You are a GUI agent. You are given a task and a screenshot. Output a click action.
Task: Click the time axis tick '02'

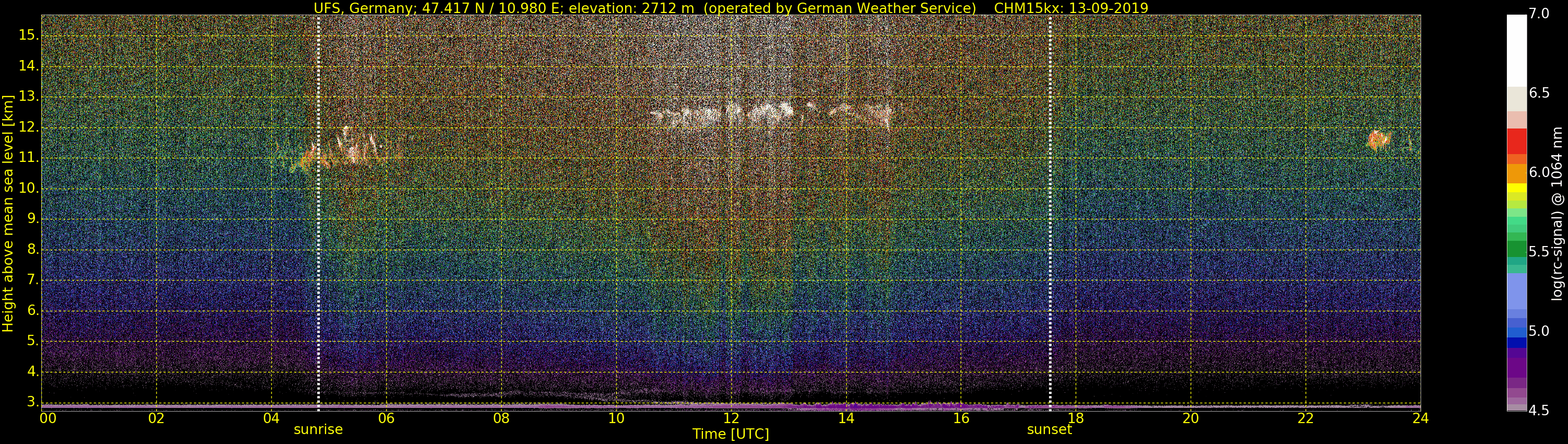pyautogui.click(x=156, y=418)
